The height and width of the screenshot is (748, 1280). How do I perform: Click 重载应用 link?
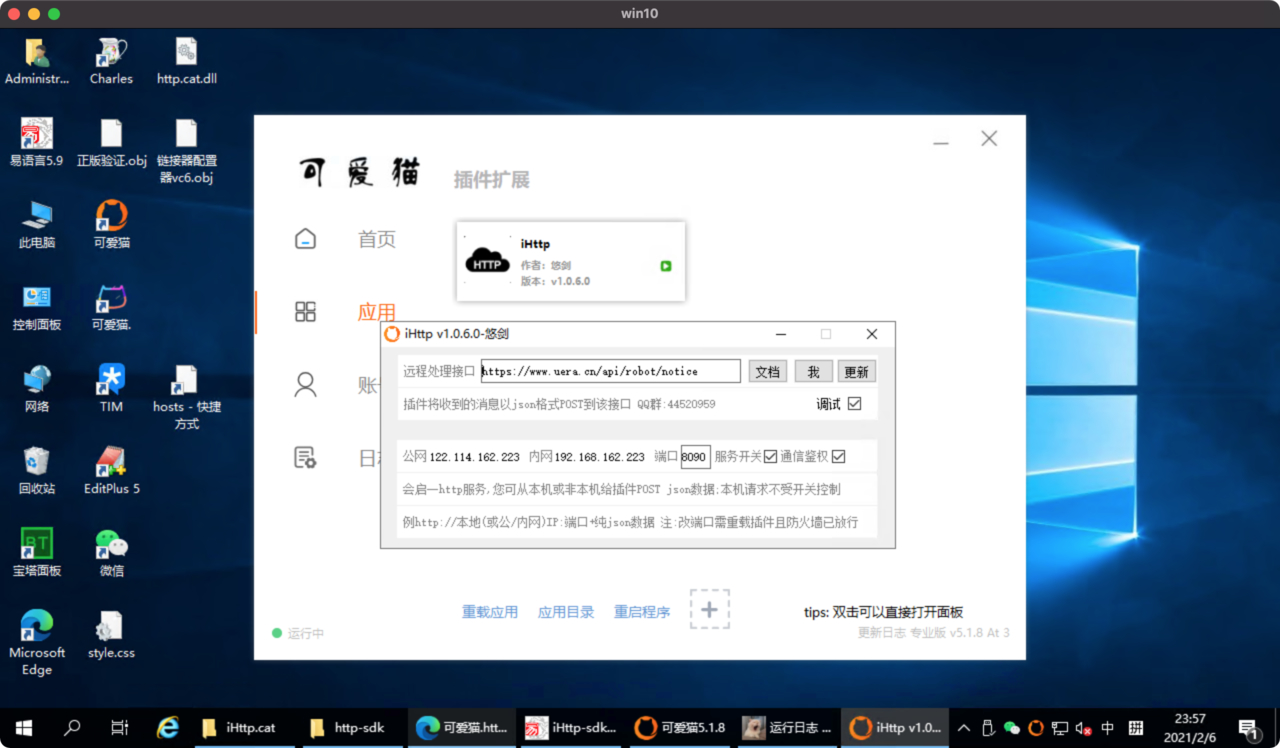coord(490,612)
